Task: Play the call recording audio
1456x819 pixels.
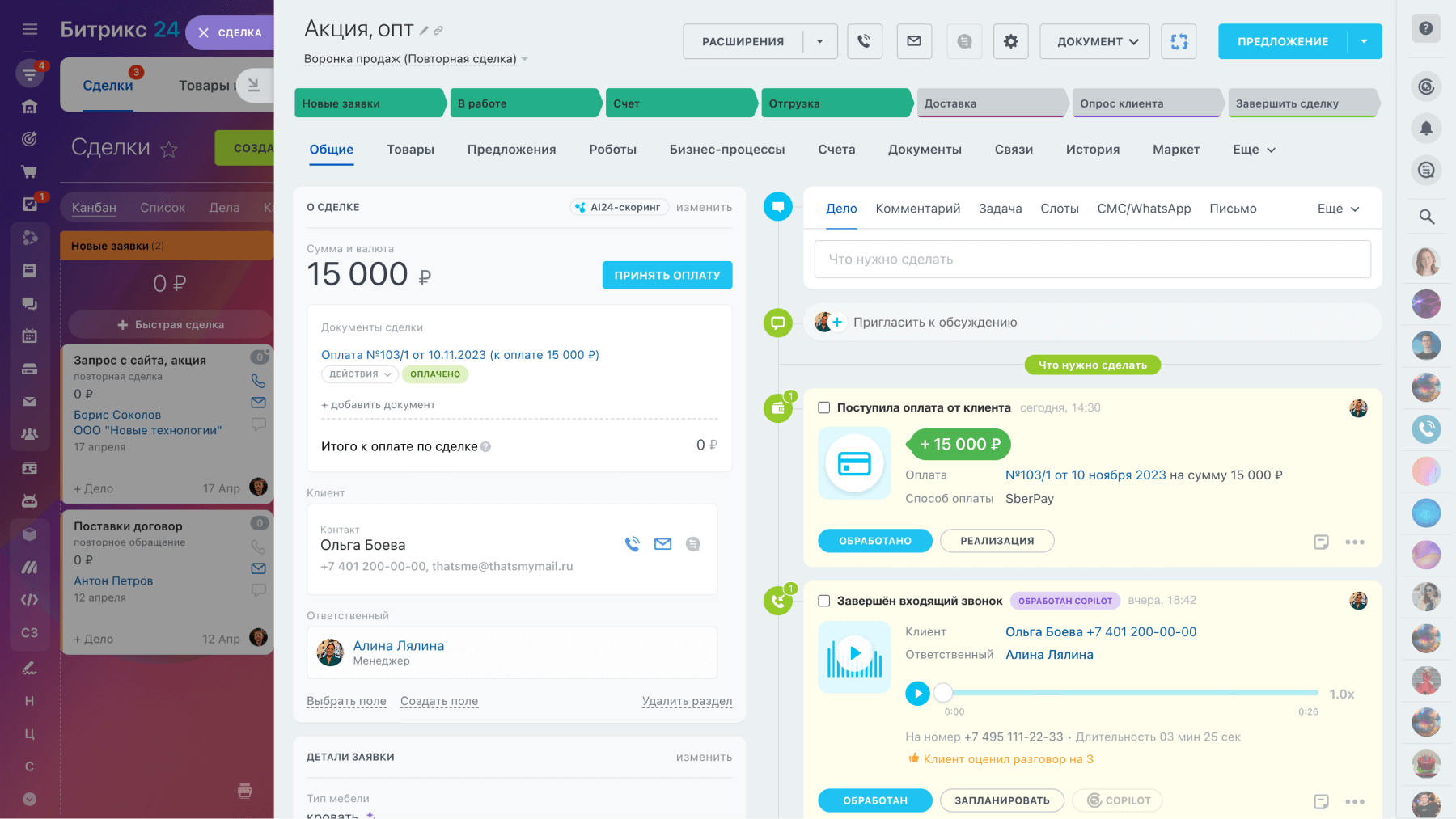Action: [x=917, y=694]
